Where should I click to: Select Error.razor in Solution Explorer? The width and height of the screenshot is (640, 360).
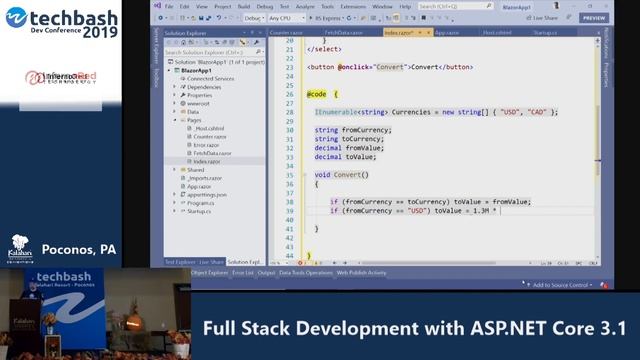207,145
